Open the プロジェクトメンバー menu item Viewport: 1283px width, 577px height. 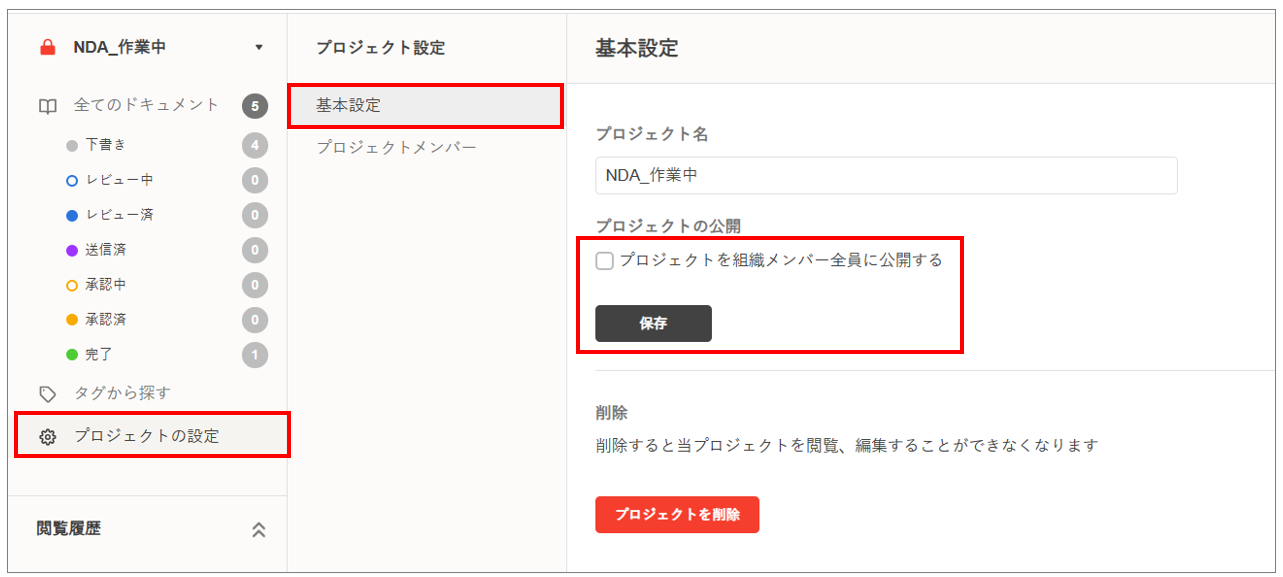[396, 147]
